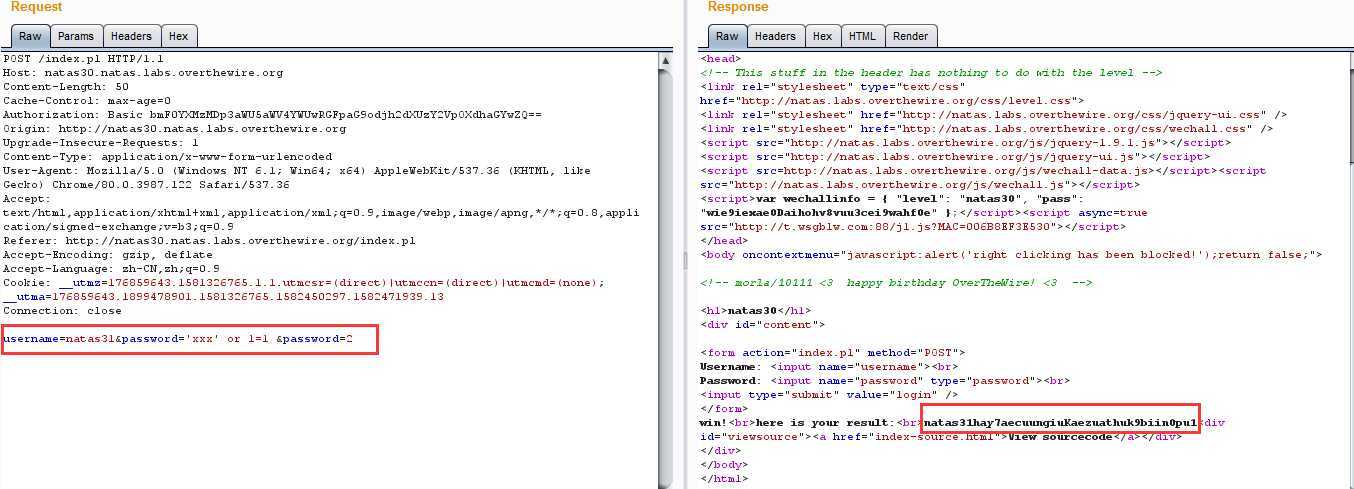Viewport: 1354px width, 489px height.
Task: Click the User-Agent header line
Action: tap(299, 171)
